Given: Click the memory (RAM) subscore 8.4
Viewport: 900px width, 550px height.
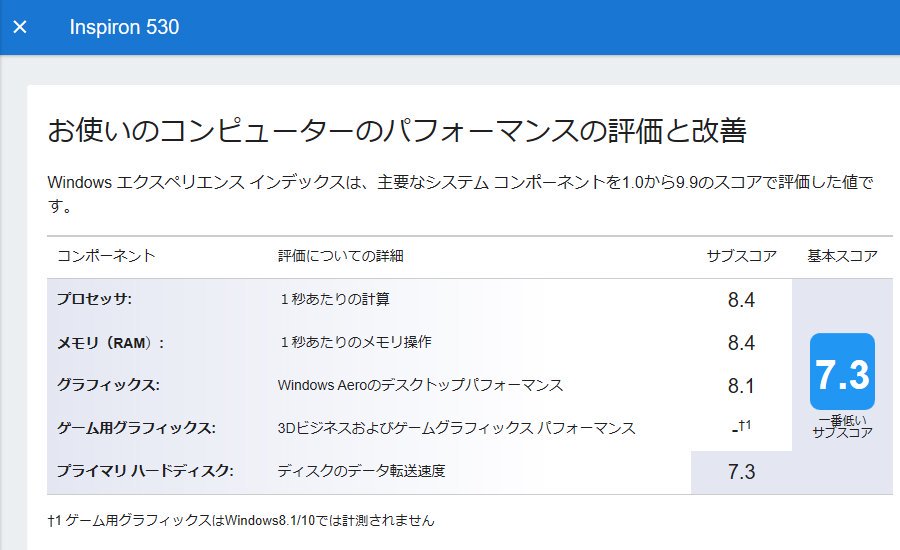Looking at the screenshot, I should pos(742,343).
